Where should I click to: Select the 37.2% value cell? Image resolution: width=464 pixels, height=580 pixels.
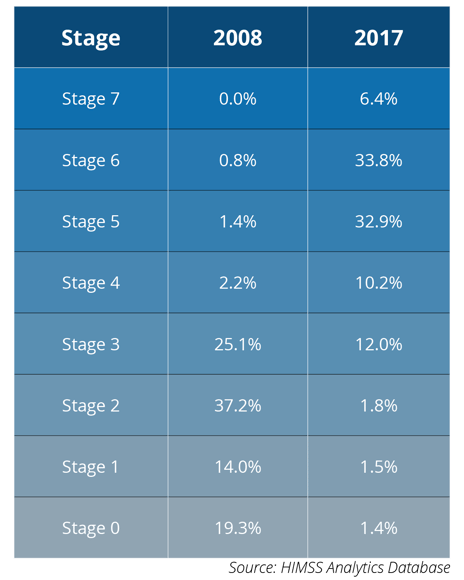coord(238,405)
